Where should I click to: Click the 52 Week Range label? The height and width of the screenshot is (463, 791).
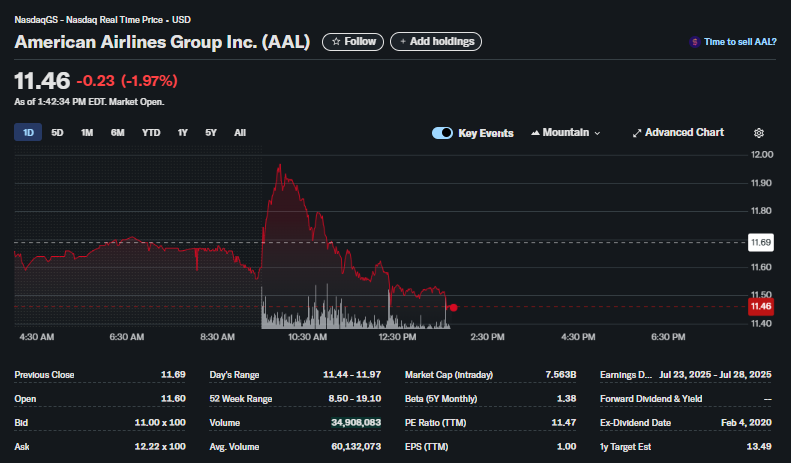click(x=241, y=398)
